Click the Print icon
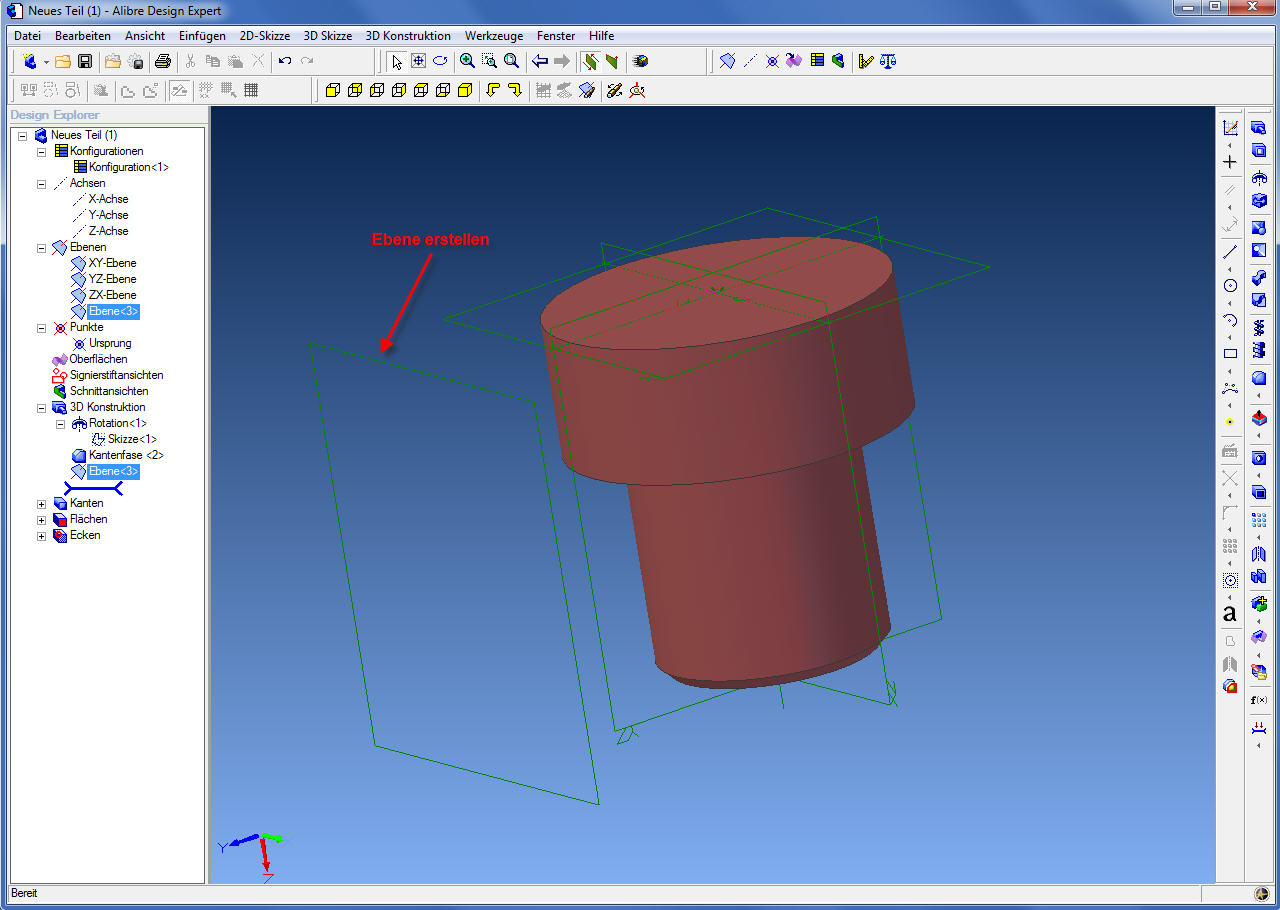The width and height of the screenshot is (1280, 910). click(163, 61)
